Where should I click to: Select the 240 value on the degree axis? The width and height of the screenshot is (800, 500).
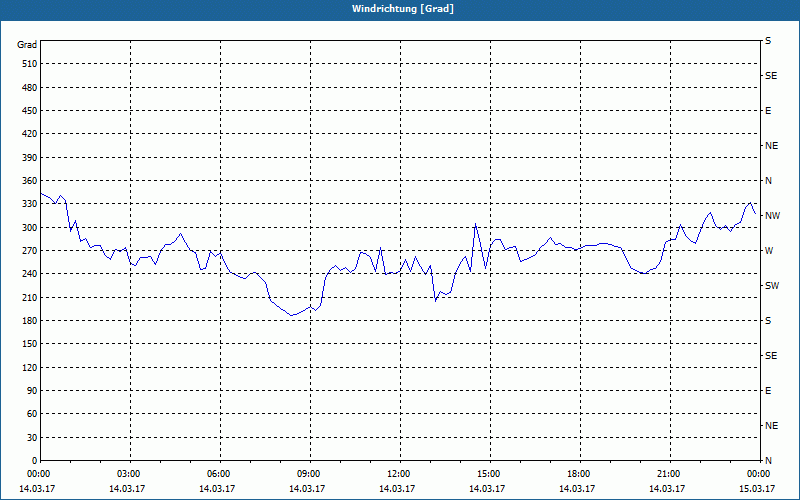(29, 274)
